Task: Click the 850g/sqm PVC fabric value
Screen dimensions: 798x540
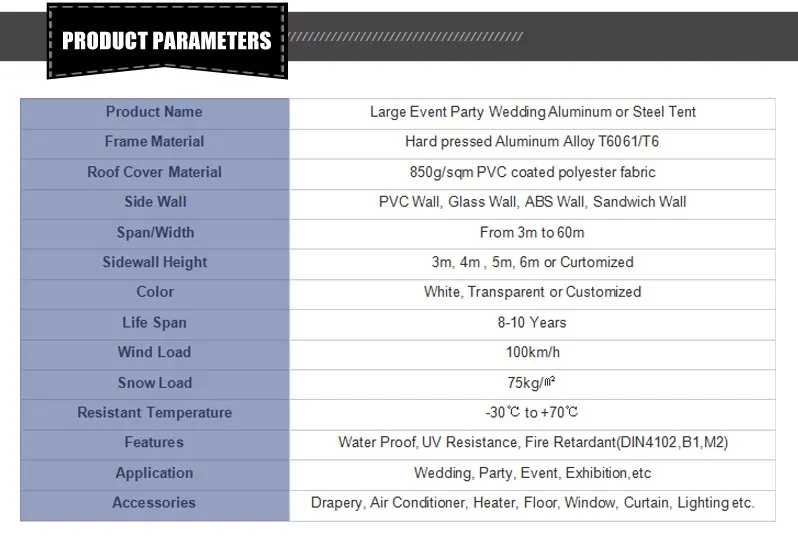Action: 532,172
